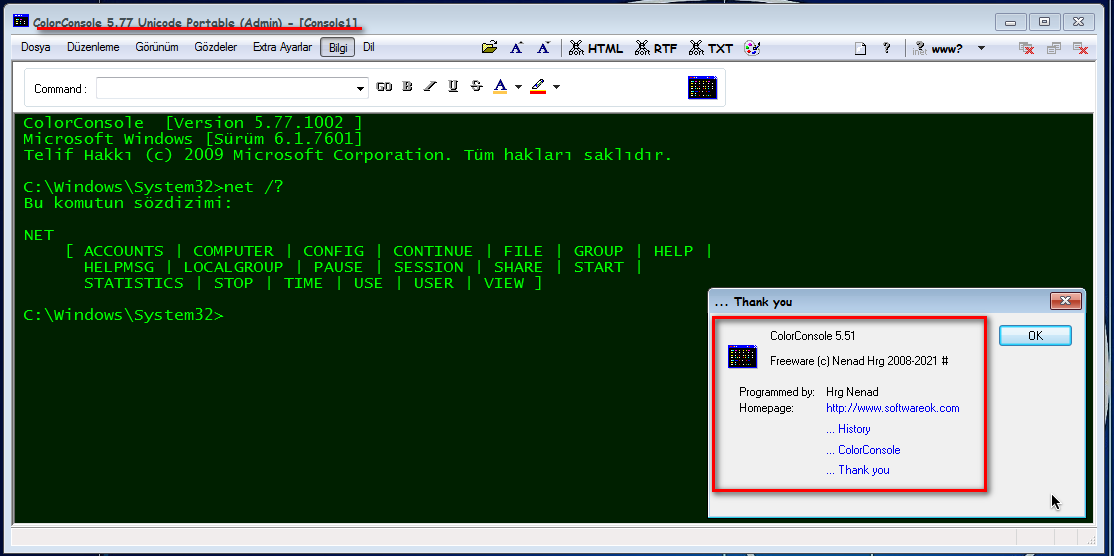The image size is (1114, 556).
Task: Click the ... Thank you link
Action: pyautogui.click(x=858, y=470)
